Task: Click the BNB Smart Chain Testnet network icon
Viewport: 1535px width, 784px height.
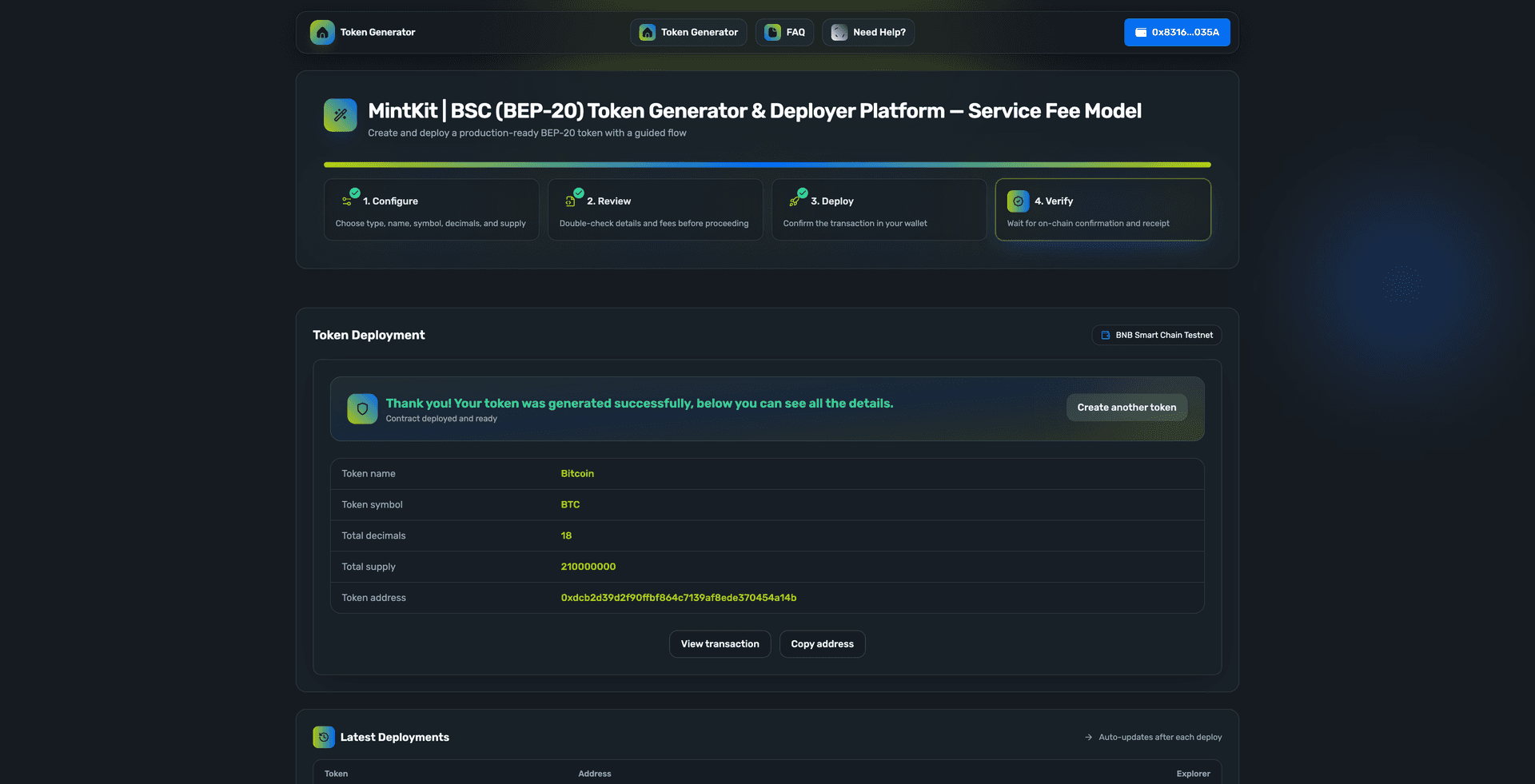Action: (x=1105, y=336)
